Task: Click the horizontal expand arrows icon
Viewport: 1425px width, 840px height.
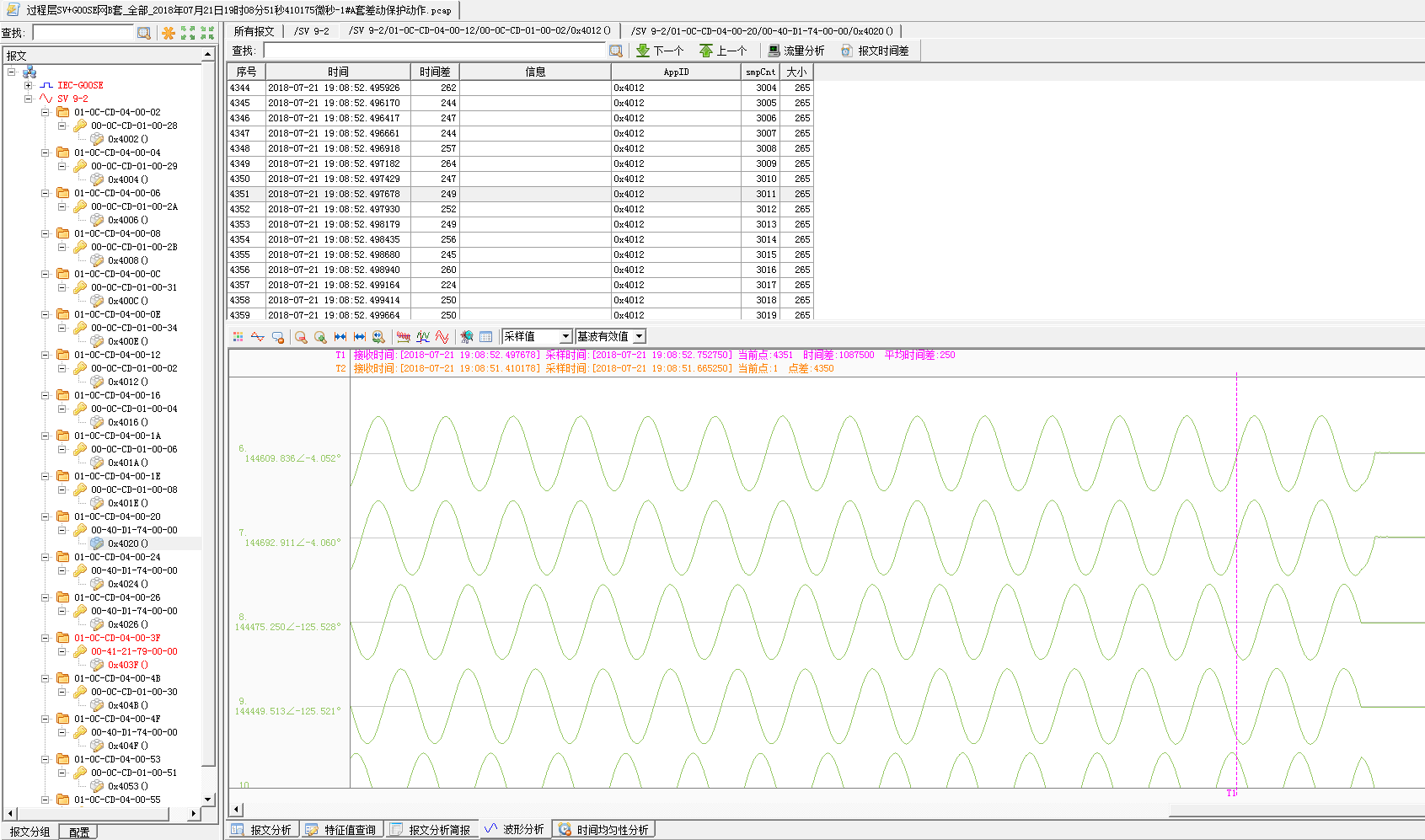Action: 360,337
